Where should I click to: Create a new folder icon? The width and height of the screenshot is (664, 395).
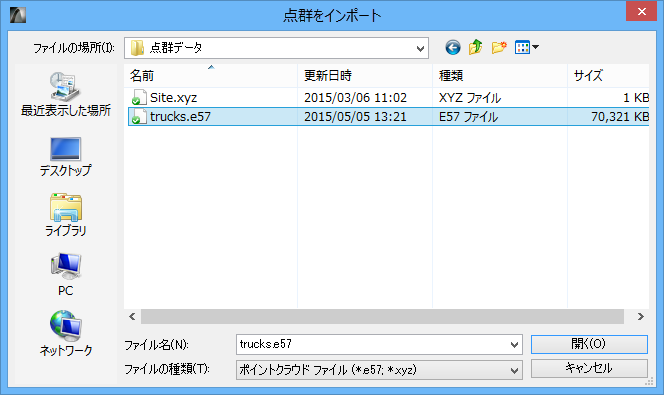click(499, 47)
